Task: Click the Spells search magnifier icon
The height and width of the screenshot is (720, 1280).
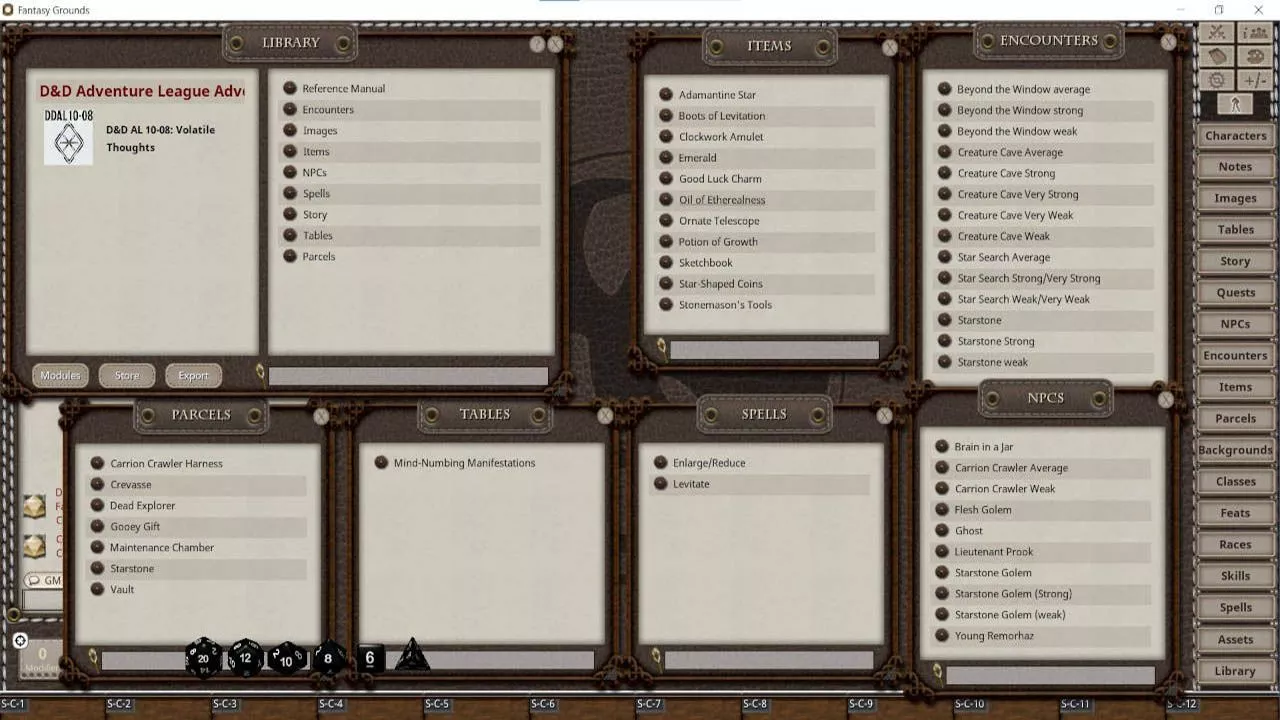Action: coord(657,657)
